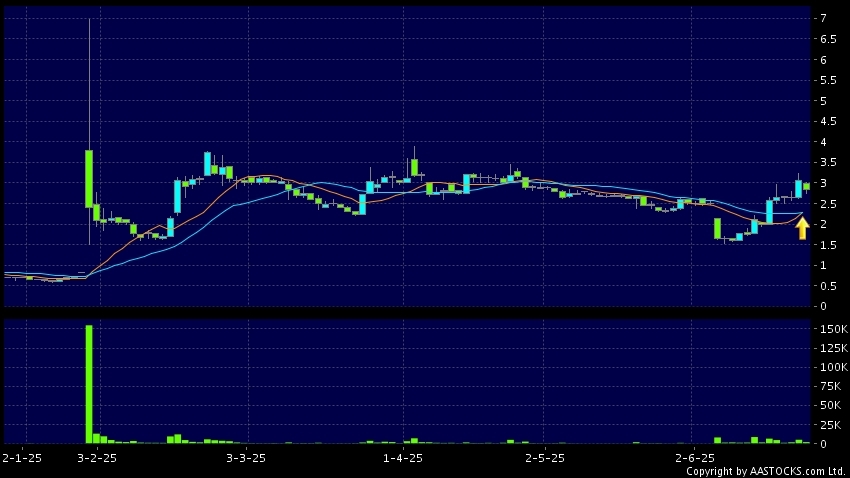Click the price axis label 3.5

pos(828,163)
